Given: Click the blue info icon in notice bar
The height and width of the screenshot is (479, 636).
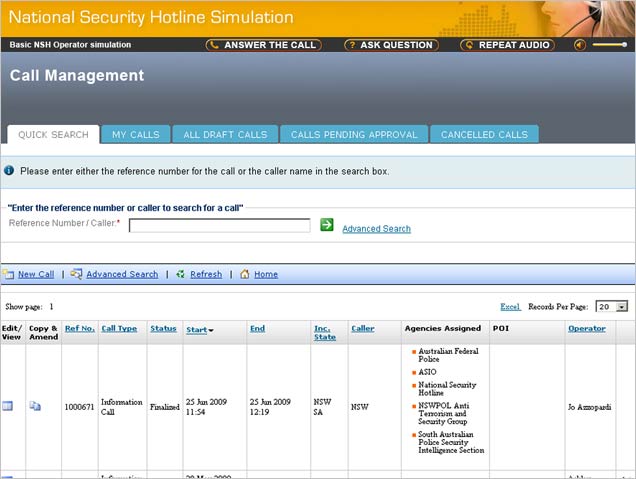Looking at the screenshot, I should pos(9,171).
